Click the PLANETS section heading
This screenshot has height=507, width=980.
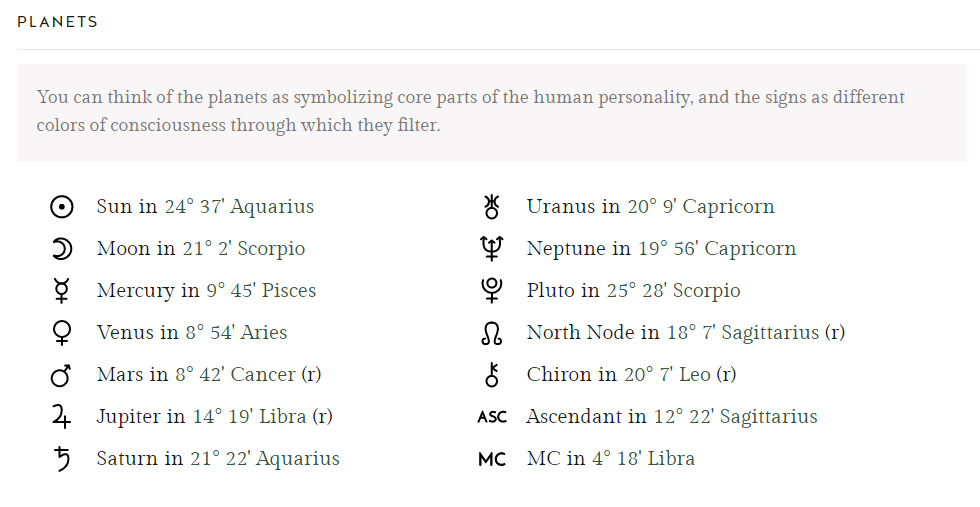57,22
